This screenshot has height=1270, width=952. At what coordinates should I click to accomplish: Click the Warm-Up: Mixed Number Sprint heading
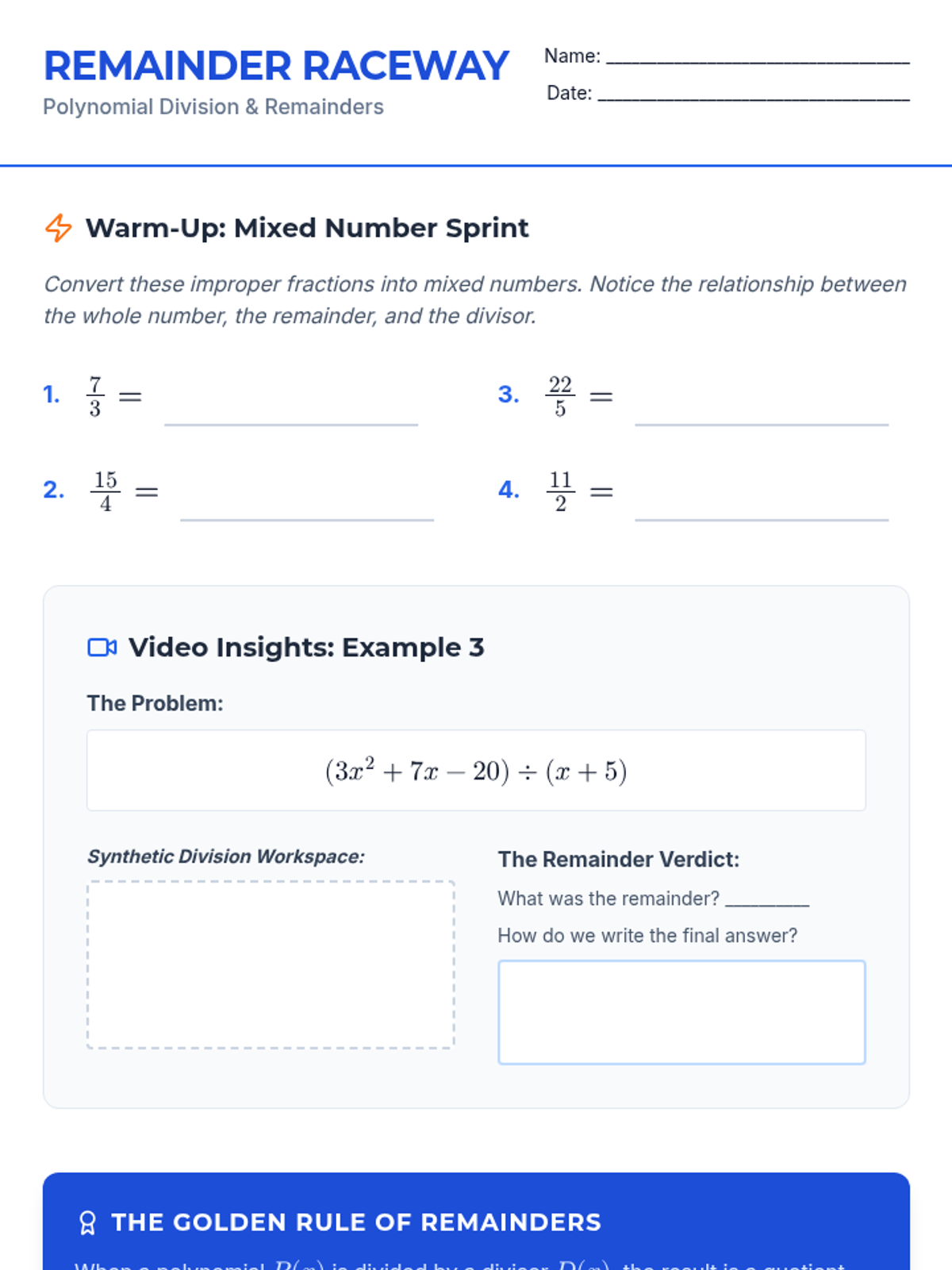pos(307,229)
